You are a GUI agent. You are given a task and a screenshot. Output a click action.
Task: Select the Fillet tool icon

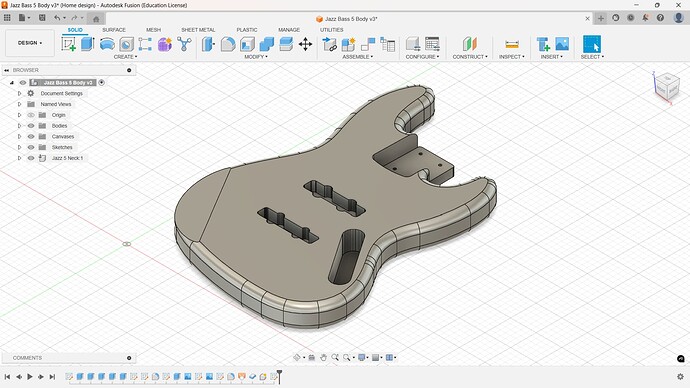(x=228, y=44)
